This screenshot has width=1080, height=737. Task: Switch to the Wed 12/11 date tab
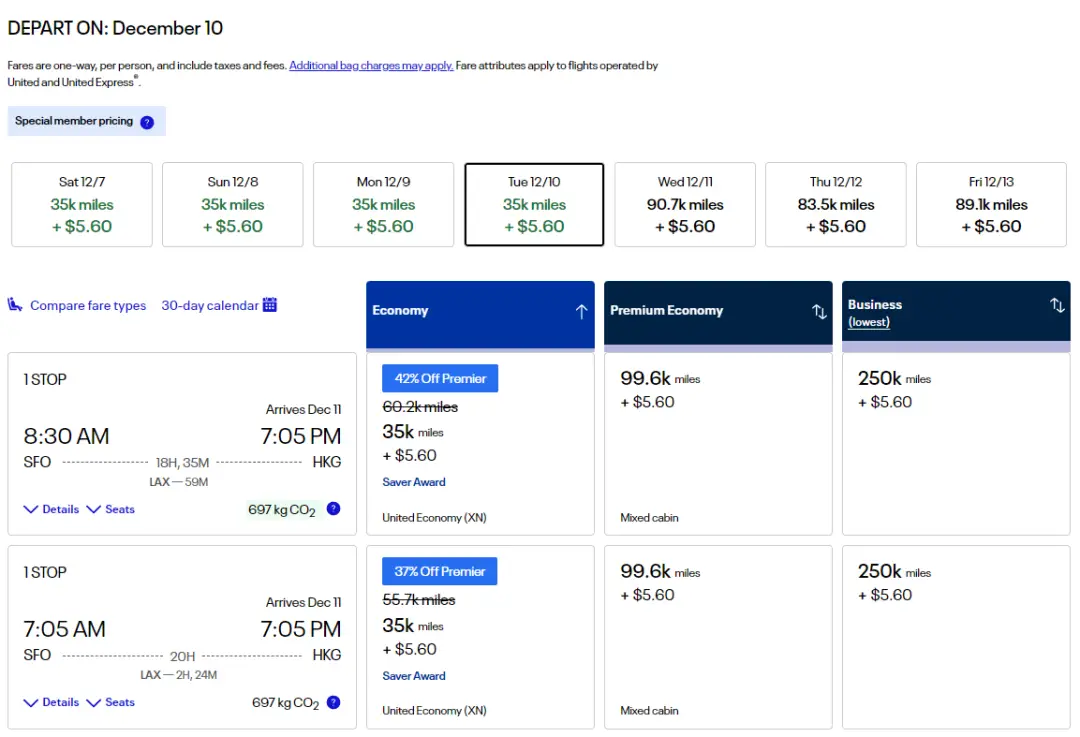(685, 205)
